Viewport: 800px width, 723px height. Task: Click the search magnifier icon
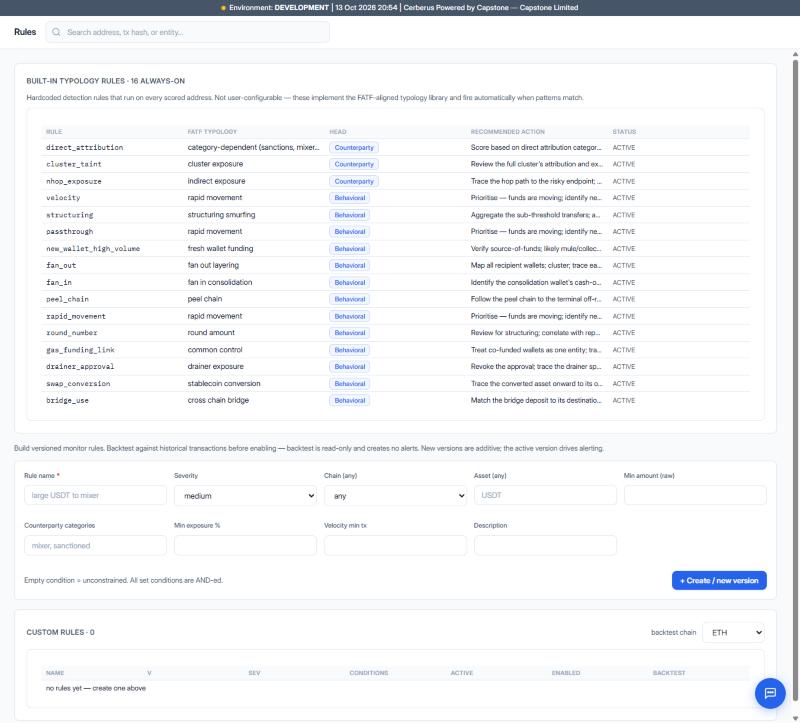[x=57, y=32]
